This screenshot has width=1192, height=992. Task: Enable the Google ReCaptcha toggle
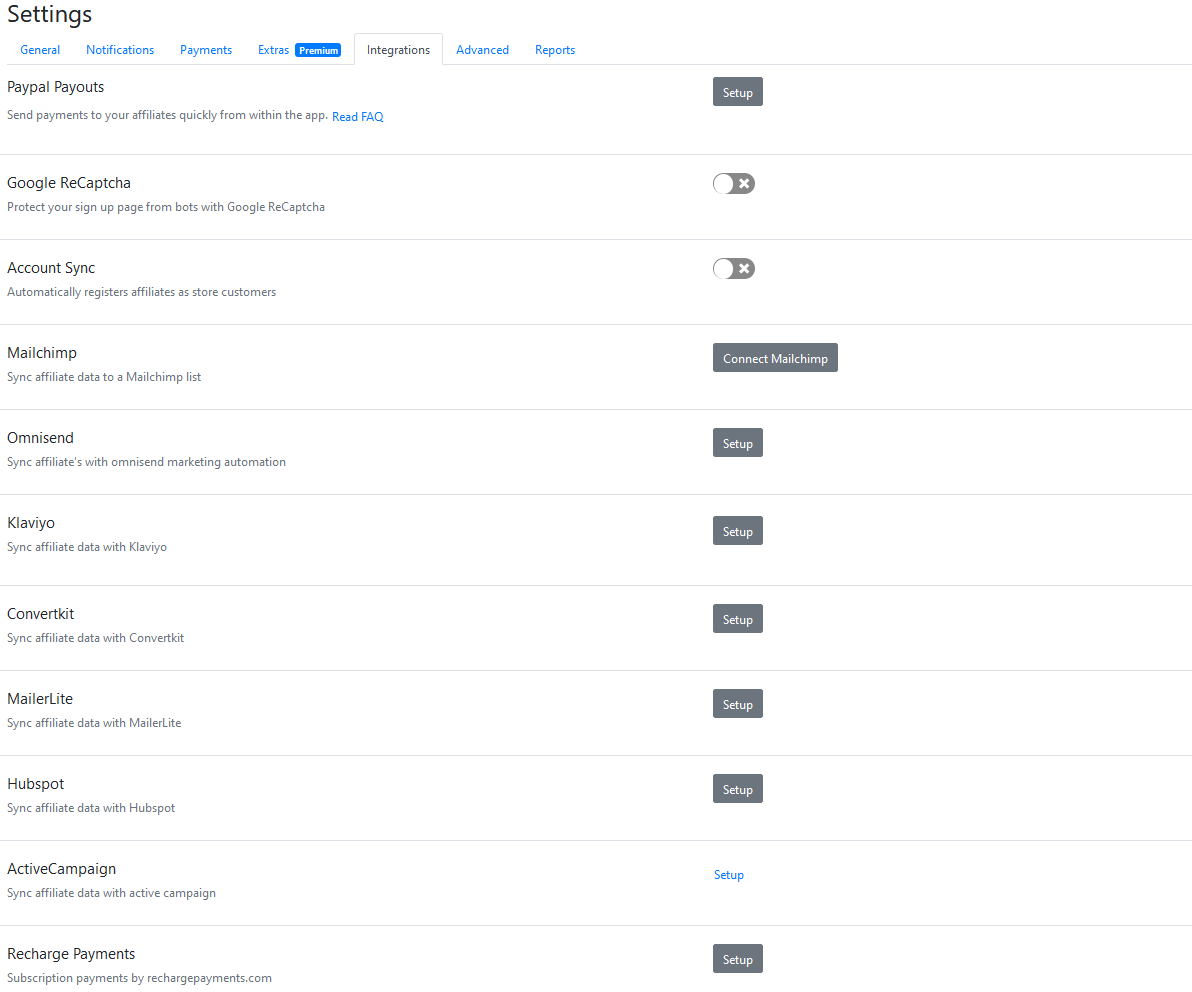pyautogui.click(x=734, y=183)
